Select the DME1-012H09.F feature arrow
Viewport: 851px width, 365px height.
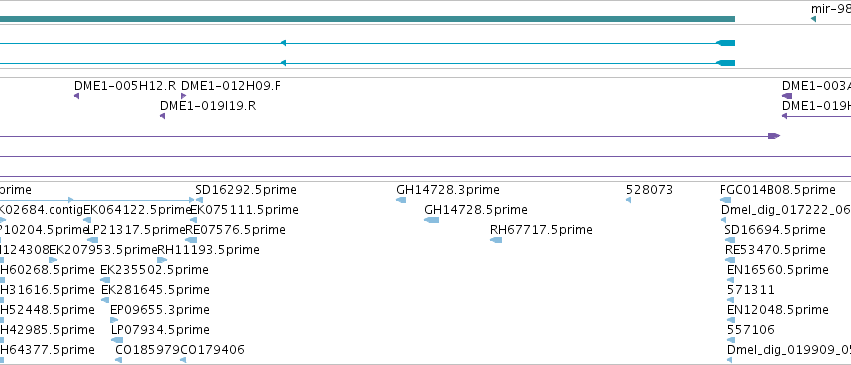183,96
